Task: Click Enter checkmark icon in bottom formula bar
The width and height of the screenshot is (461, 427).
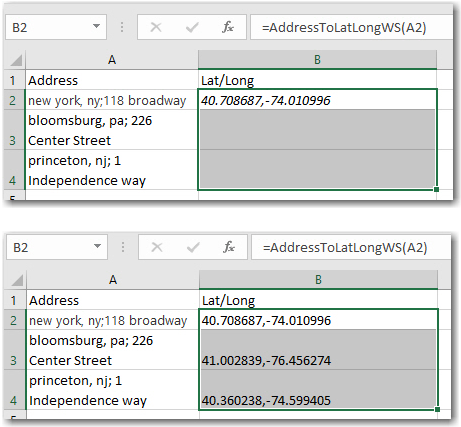Action: (x=193, y=248)
